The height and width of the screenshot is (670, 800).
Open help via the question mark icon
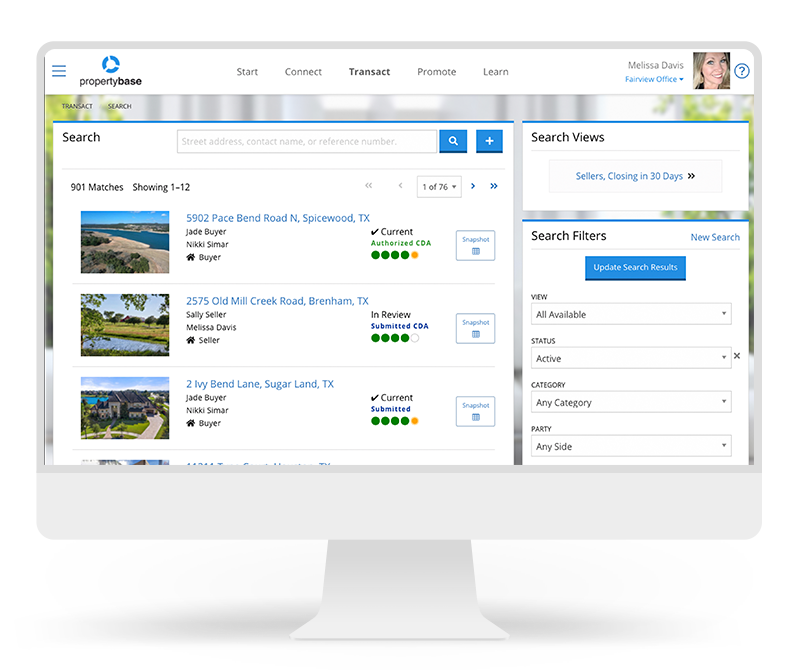741,71
